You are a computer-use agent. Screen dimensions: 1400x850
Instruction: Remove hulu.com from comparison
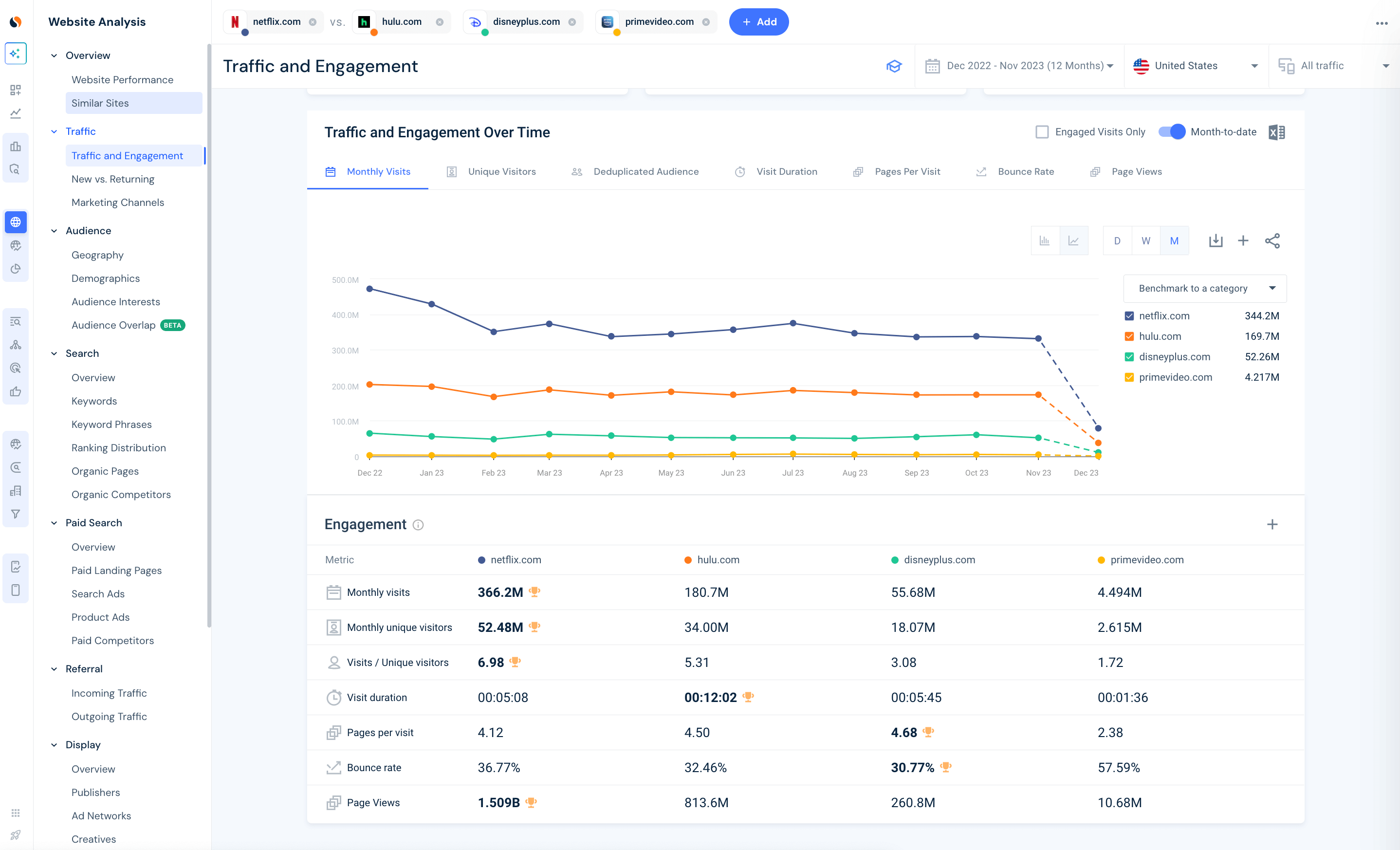pos(440,21)
